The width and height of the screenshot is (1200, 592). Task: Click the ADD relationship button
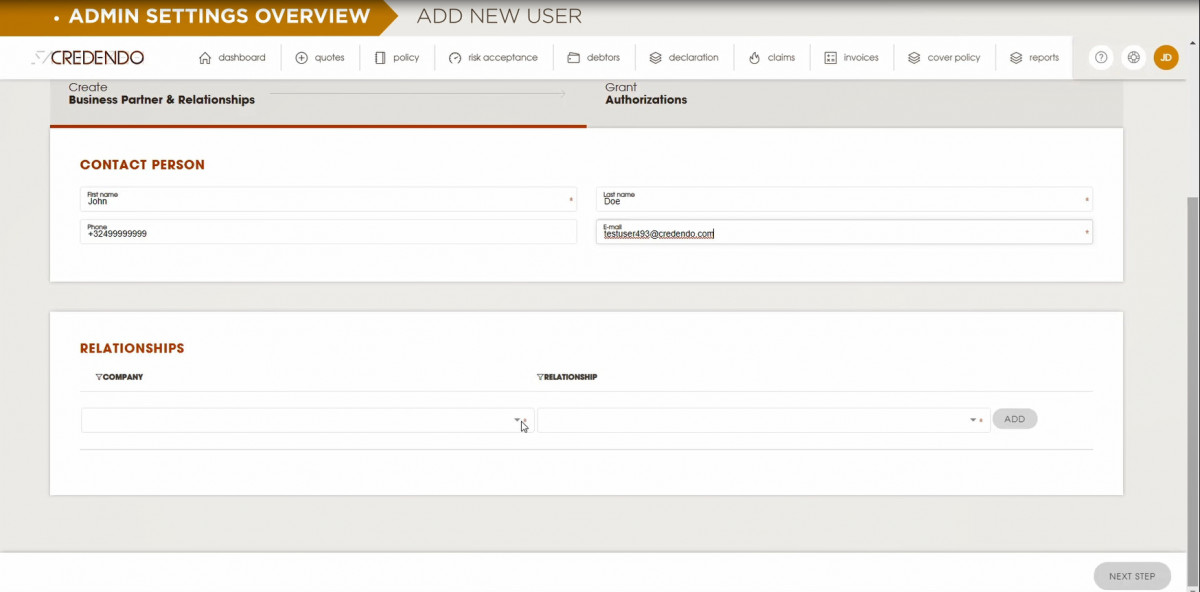[x=1015, y=419]
